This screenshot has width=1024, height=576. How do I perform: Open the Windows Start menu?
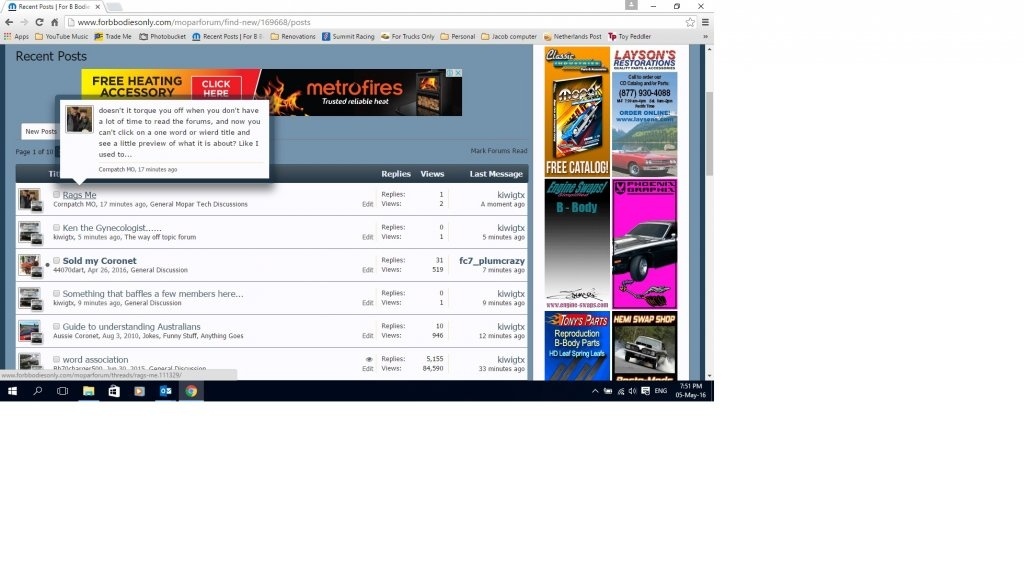(12, 391)
